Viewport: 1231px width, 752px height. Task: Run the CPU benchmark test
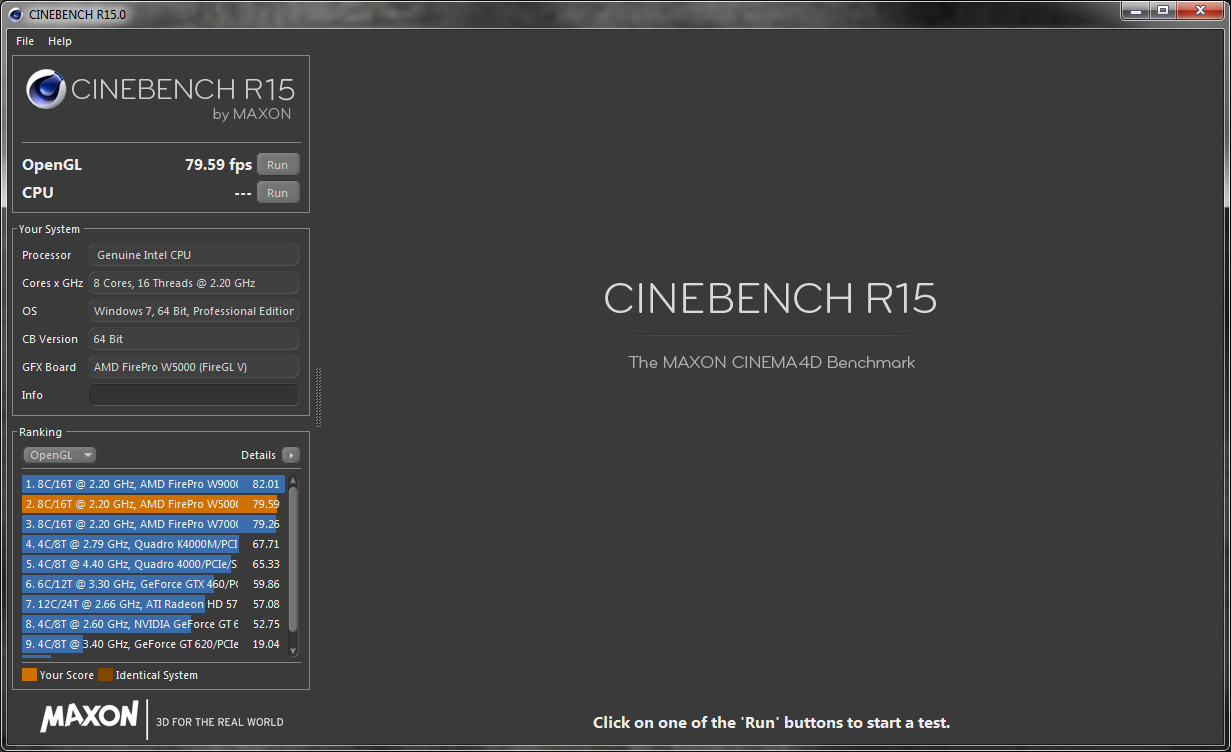click(278, 193)
